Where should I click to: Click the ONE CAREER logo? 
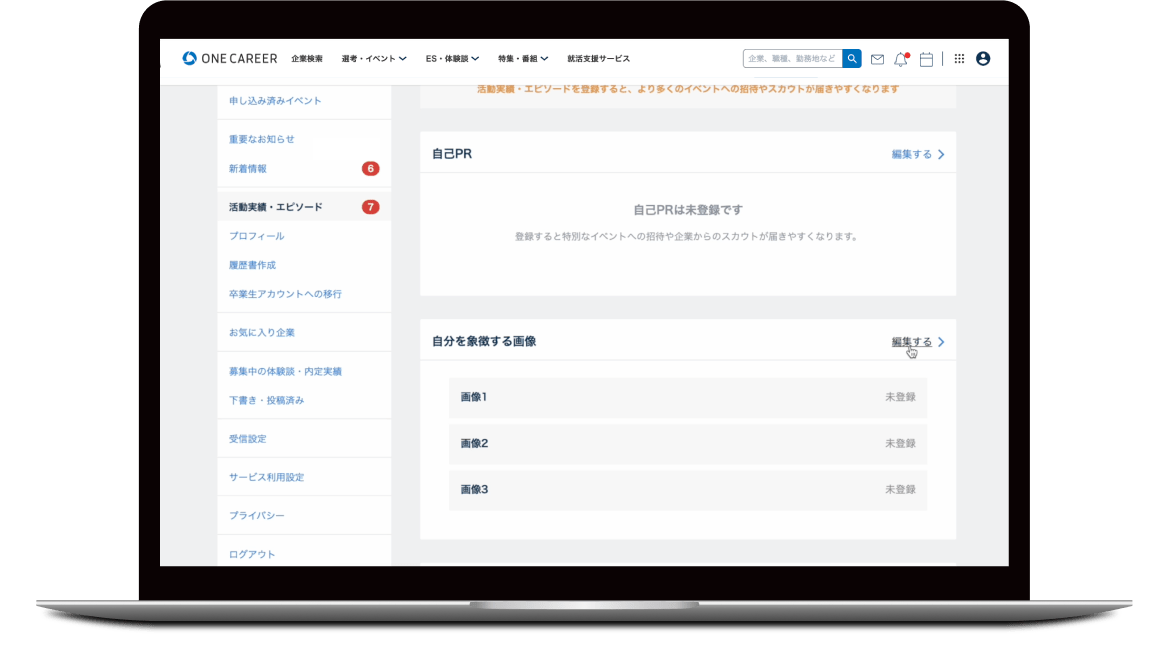click(x=229, y=59)
